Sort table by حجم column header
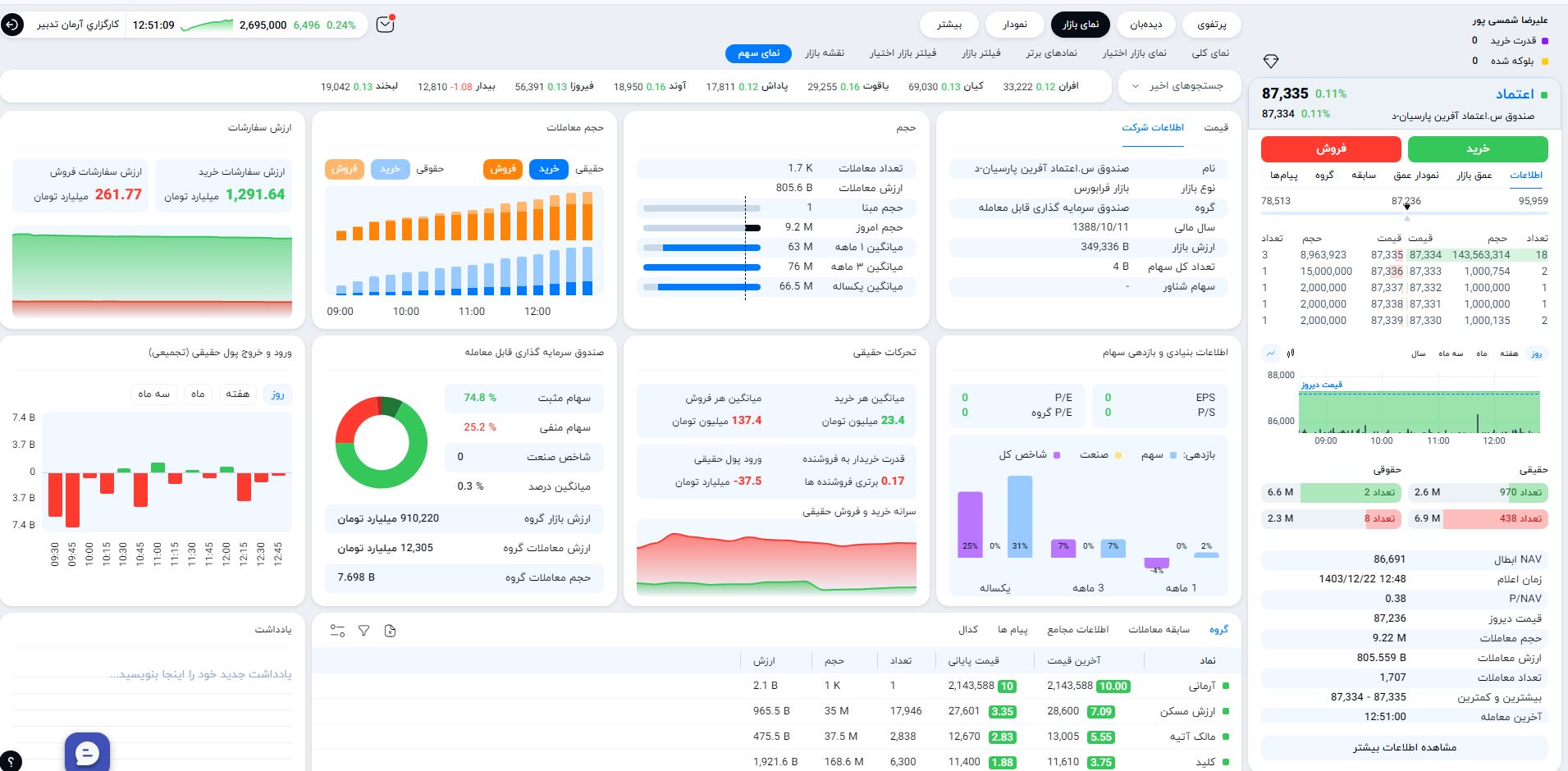 (834, 660)
